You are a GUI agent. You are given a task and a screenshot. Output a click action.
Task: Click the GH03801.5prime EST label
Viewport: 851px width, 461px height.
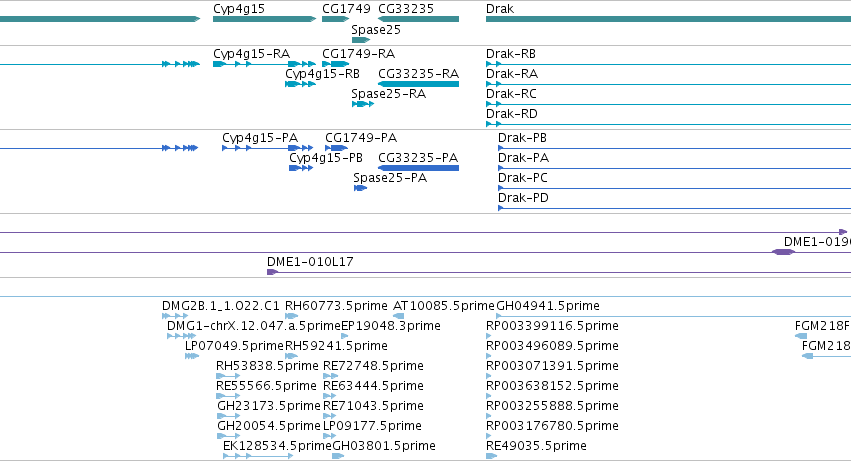[384, 447]
